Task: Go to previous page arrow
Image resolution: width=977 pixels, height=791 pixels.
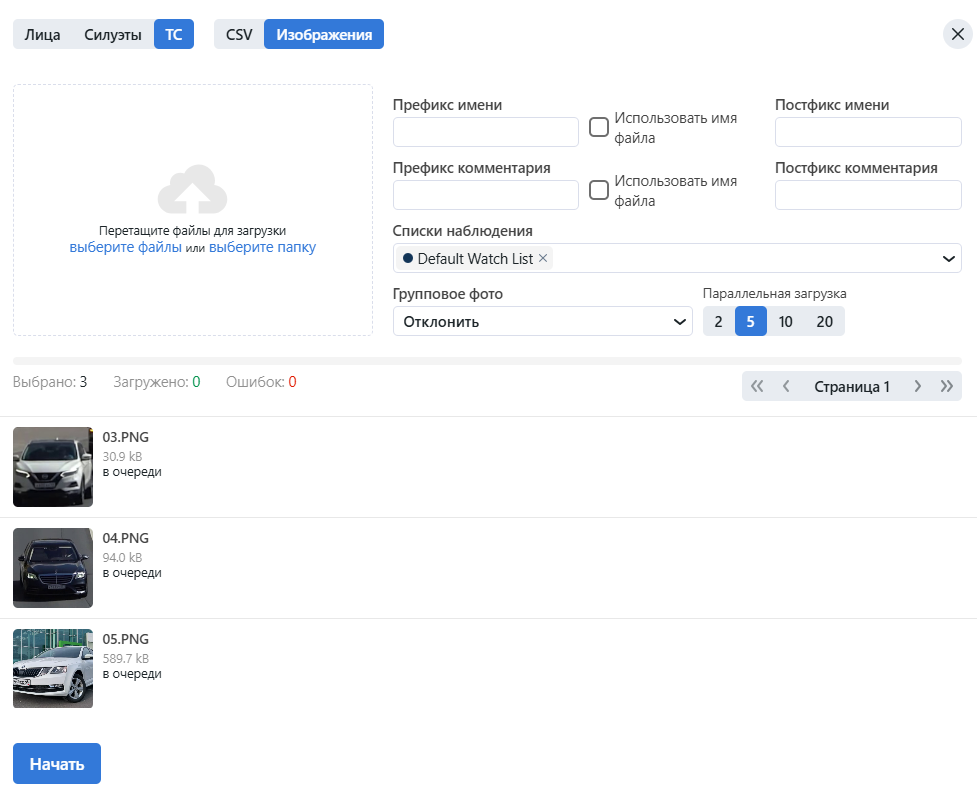Action: 786,387
